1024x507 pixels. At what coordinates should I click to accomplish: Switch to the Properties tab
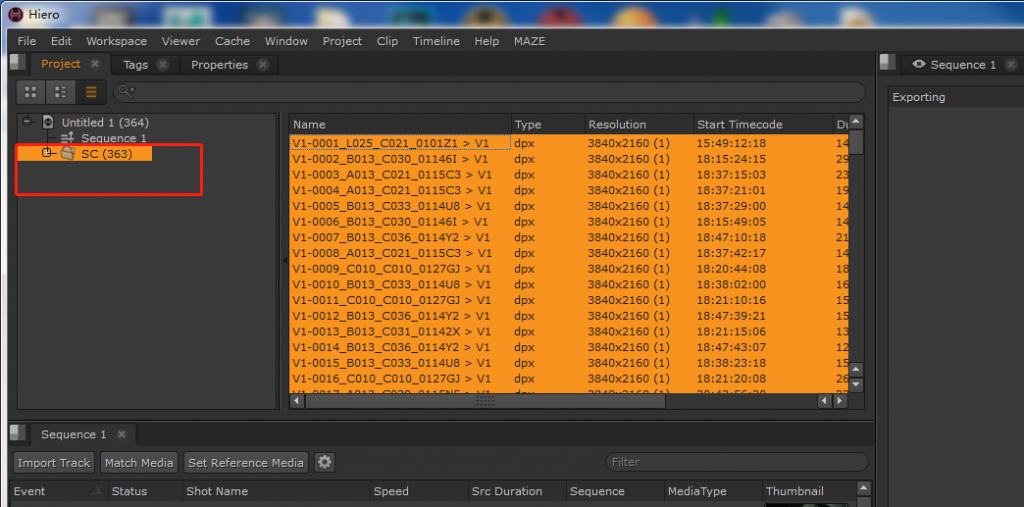(219, 65)
